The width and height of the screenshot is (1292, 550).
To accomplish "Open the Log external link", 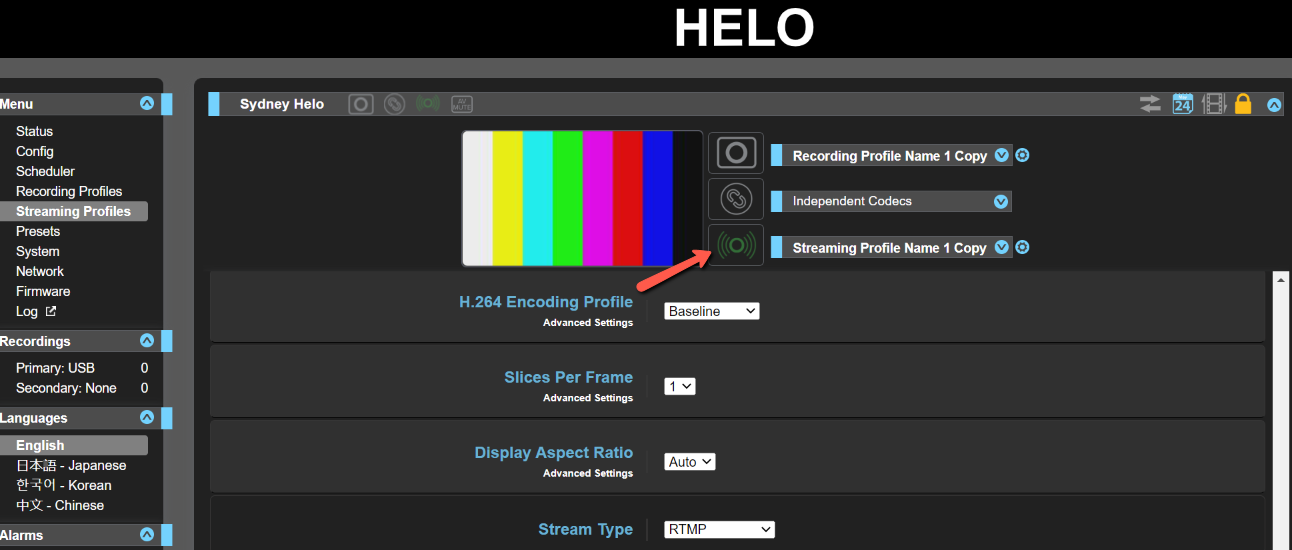I will click(36, 311).
